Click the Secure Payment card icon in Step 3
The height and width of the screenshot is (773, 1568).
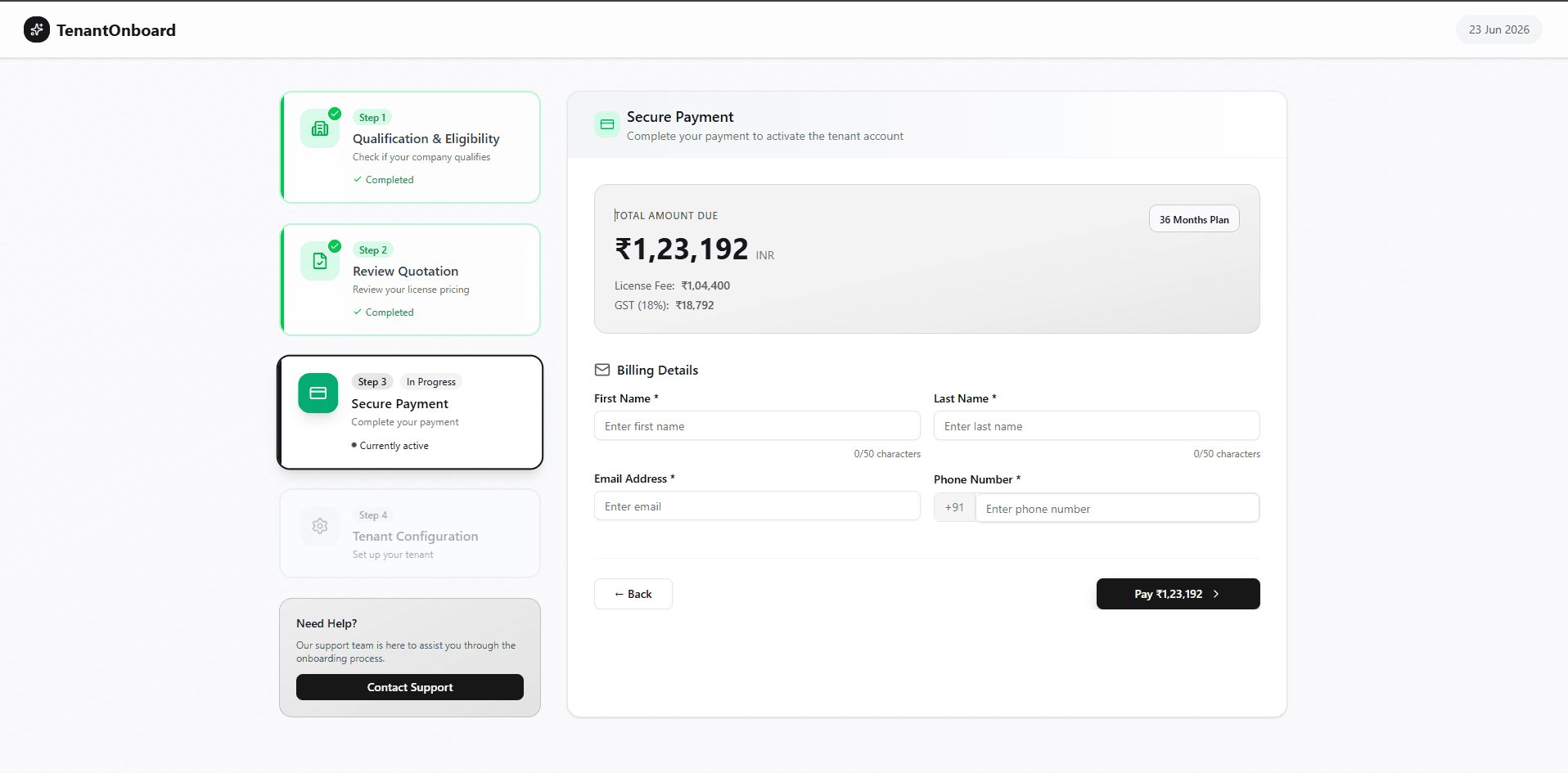[x=318, y=393]
